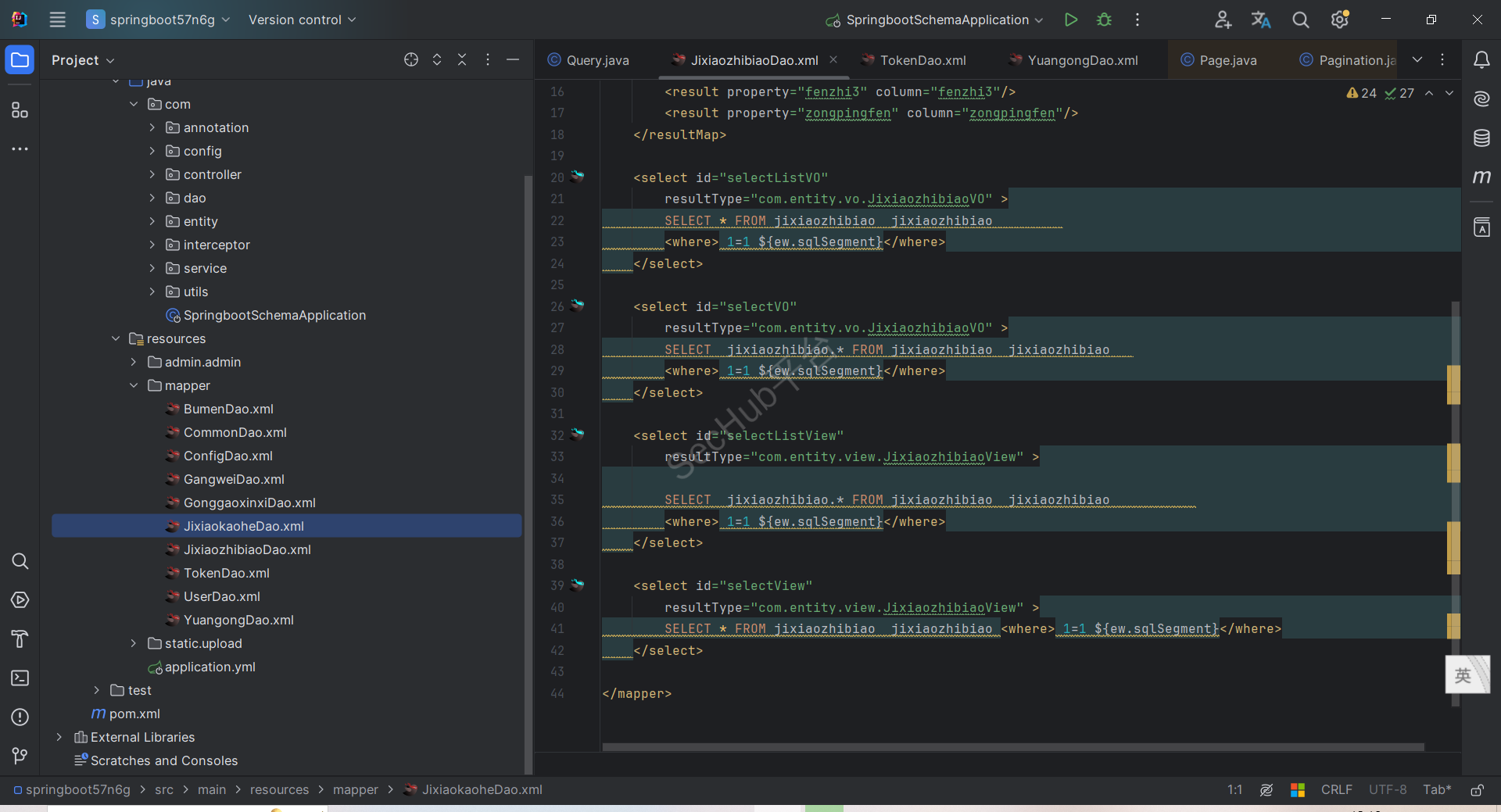Open the Terminal tool window

(x=20, y=678)
